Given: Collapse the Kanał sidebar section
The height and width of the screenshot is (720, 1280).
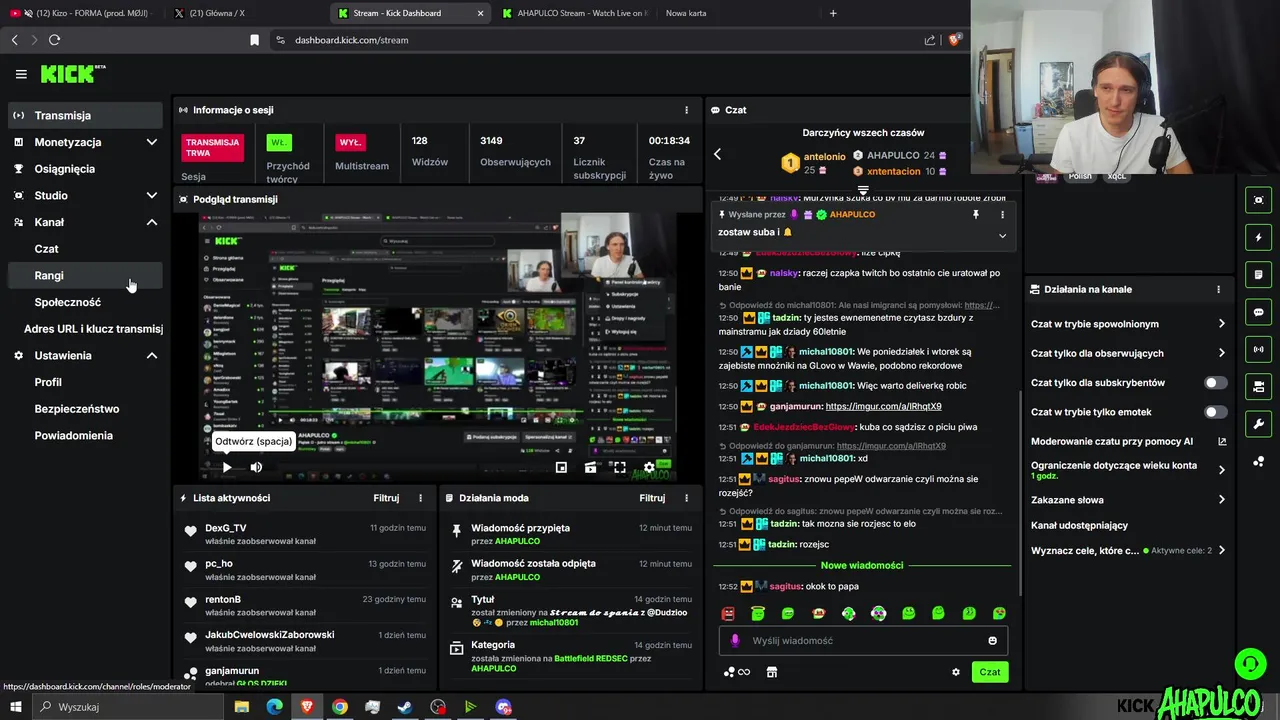Looking at the screenshot, I should tap(151, 222).
